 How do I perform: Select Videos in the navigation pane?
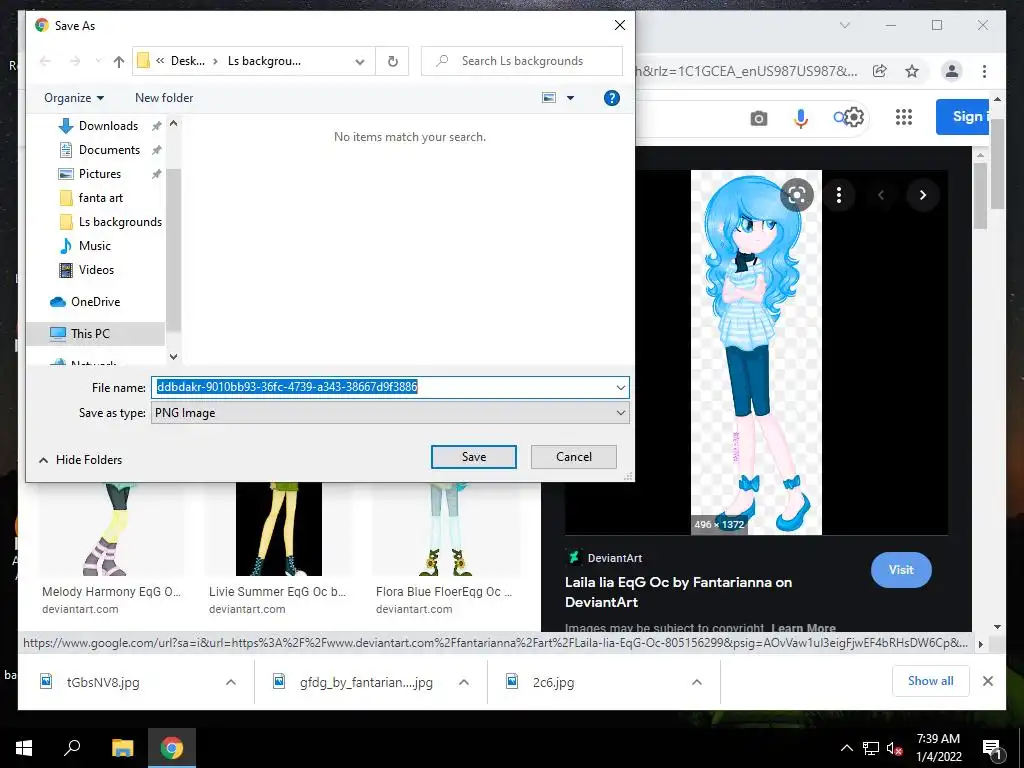pyautogui.click(x=96, y=270)
